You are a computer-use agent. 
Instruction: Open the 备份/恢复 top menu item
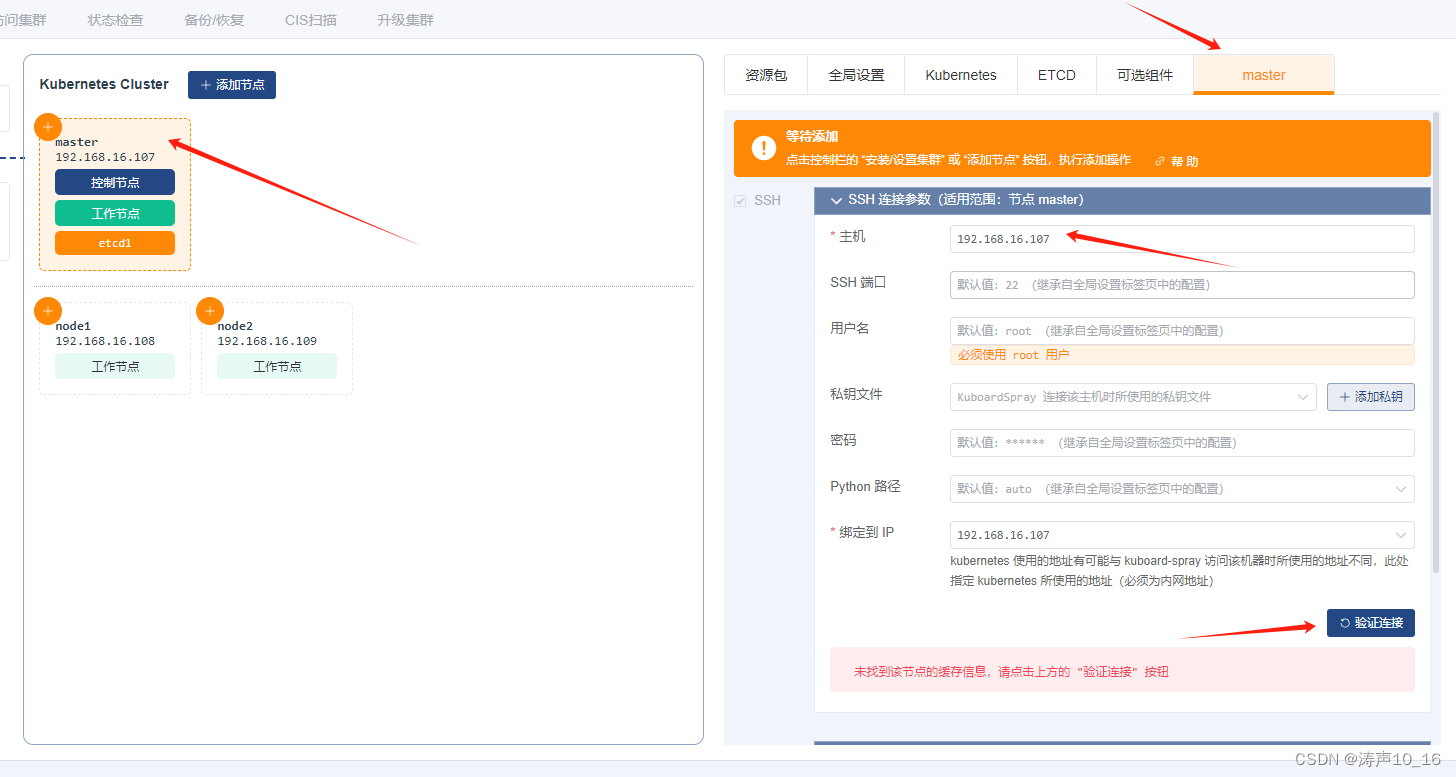(x=214, y=20)
